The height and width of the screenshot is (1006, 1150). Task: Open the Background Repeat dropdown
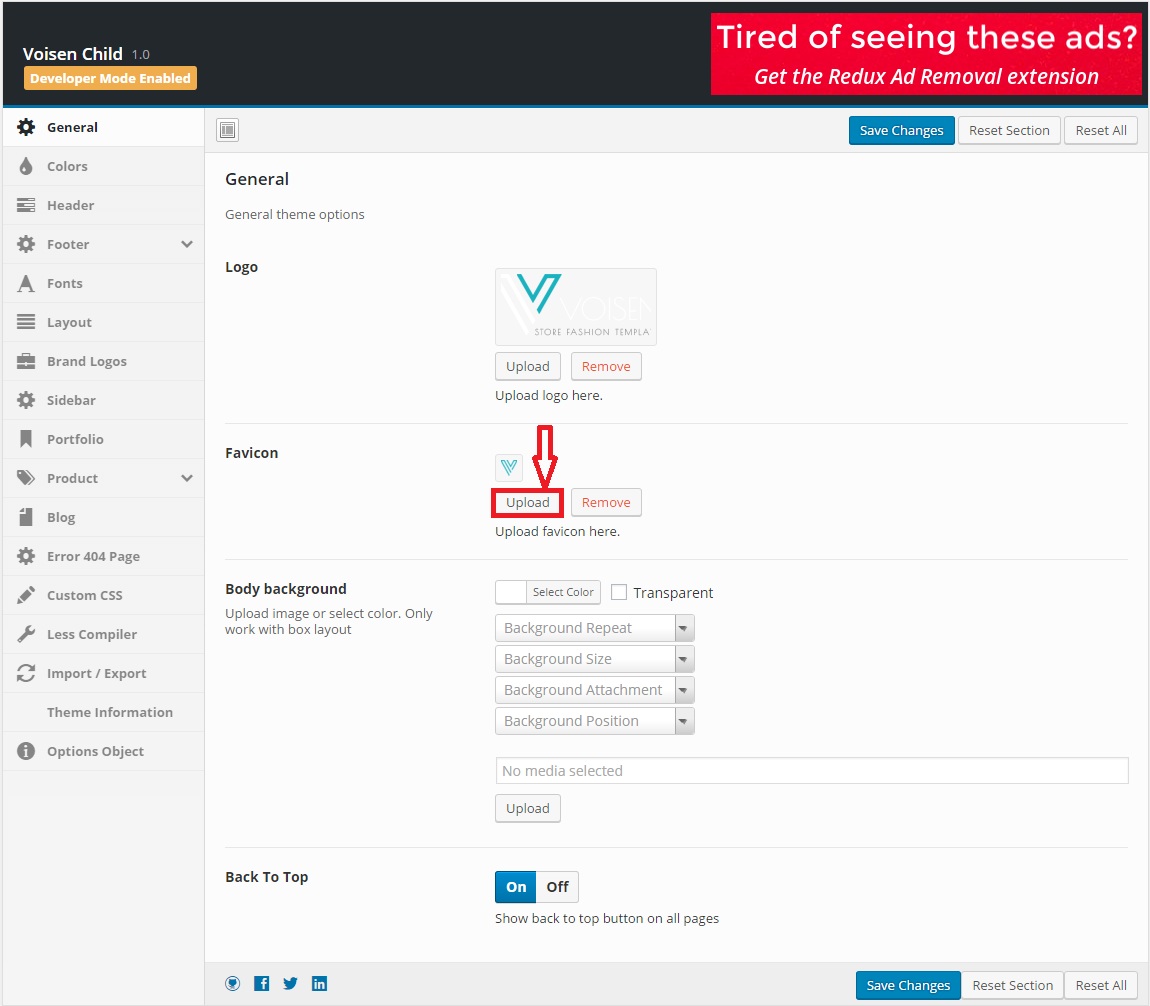tap(595, 628)
